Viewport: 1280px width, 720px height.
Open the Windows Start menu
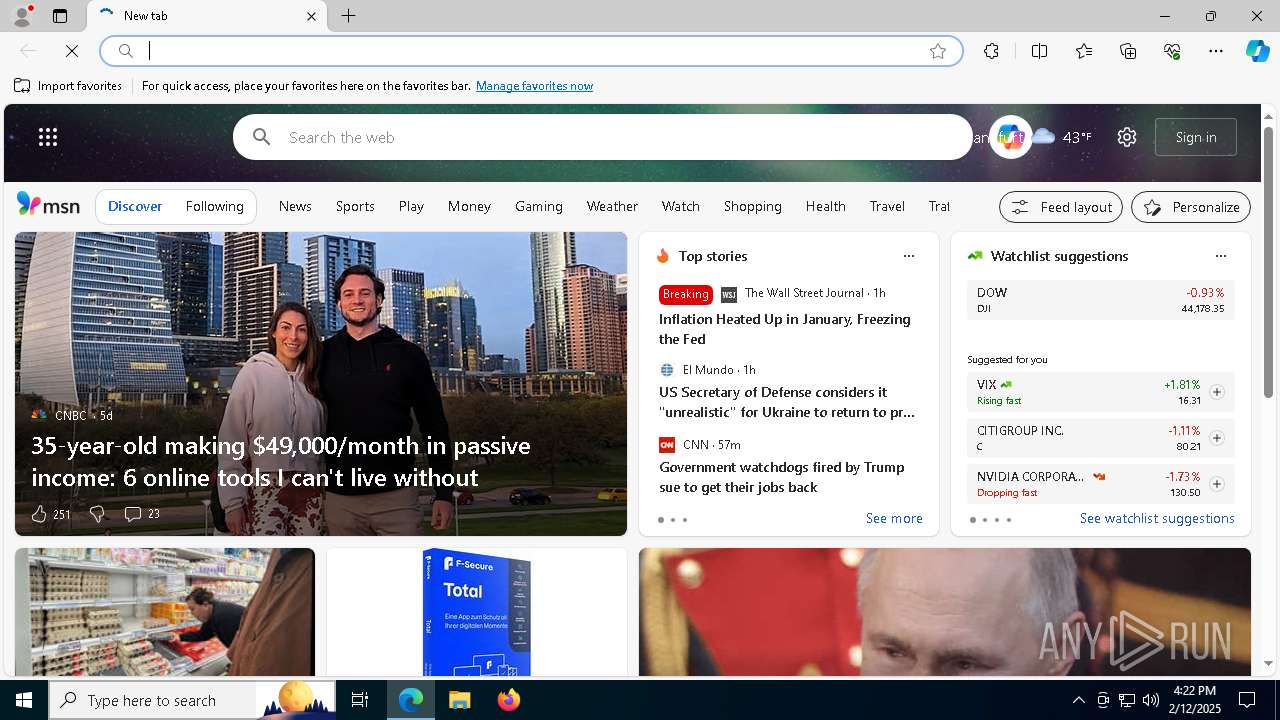[24, 700]
